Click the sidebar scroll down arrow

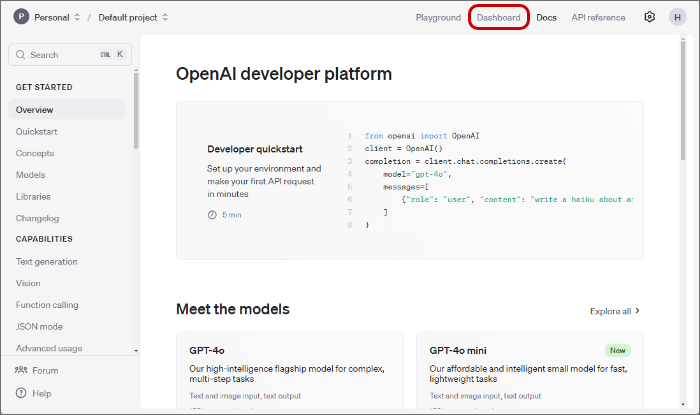136,351
